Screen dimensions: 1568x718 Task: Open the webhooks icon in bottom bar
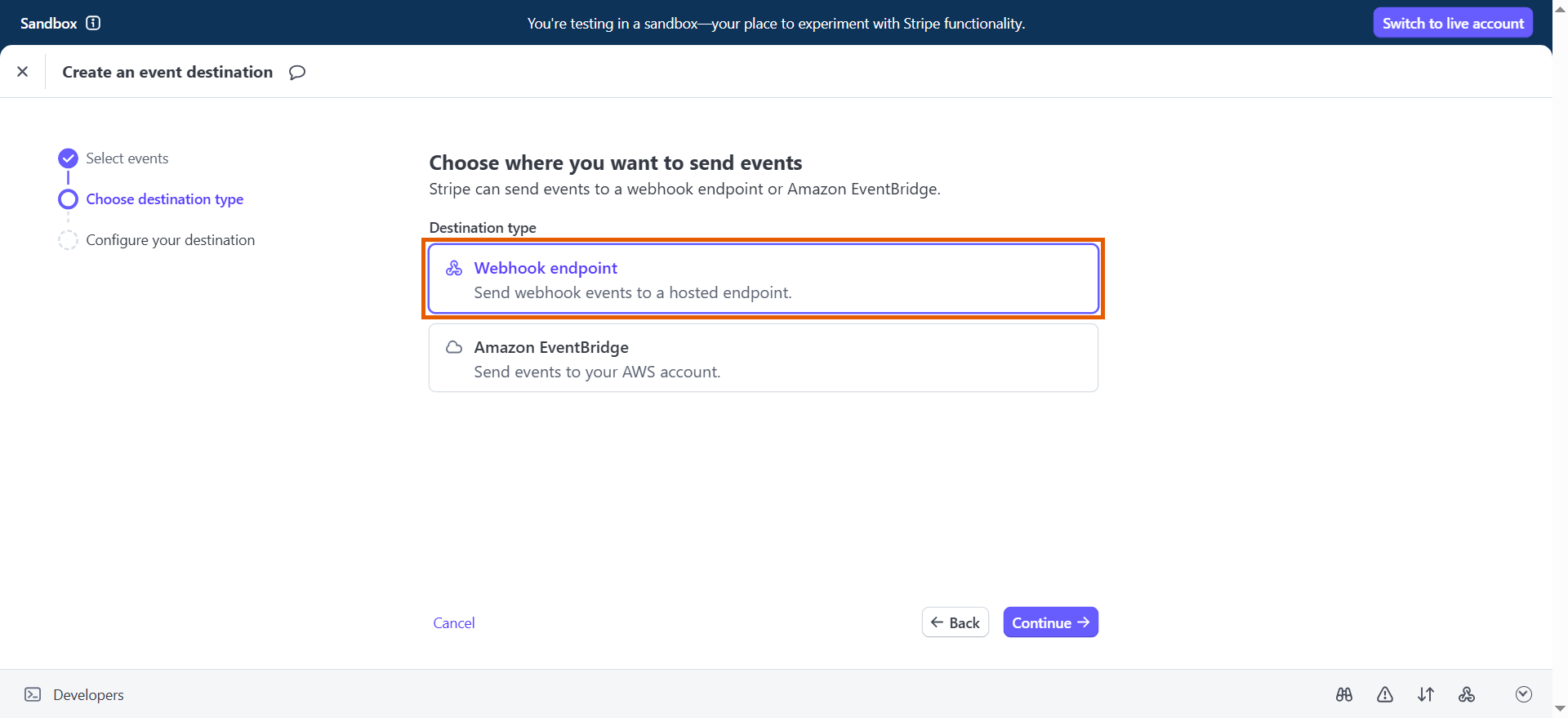tap(1467, 694)
